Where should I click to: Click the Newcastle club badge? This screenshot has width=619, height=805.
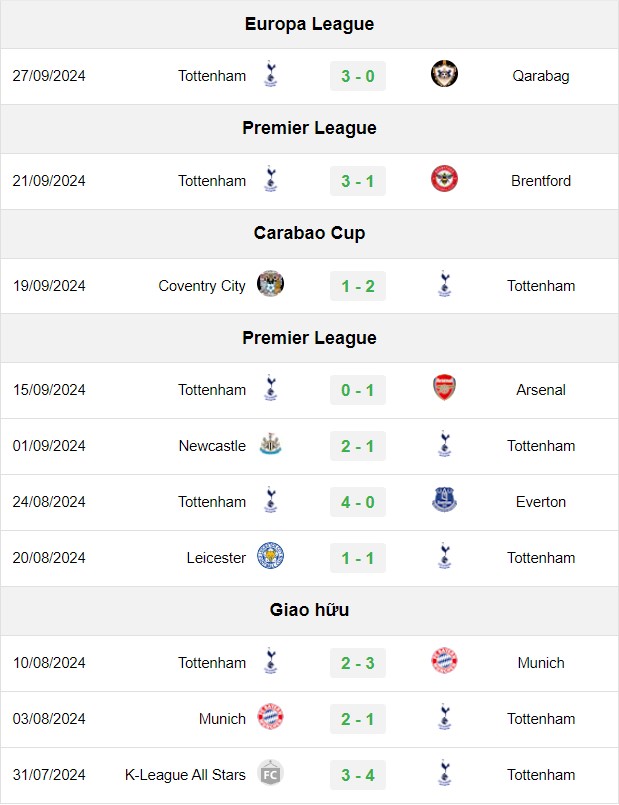pyautogui.click(x=270, y=444)
